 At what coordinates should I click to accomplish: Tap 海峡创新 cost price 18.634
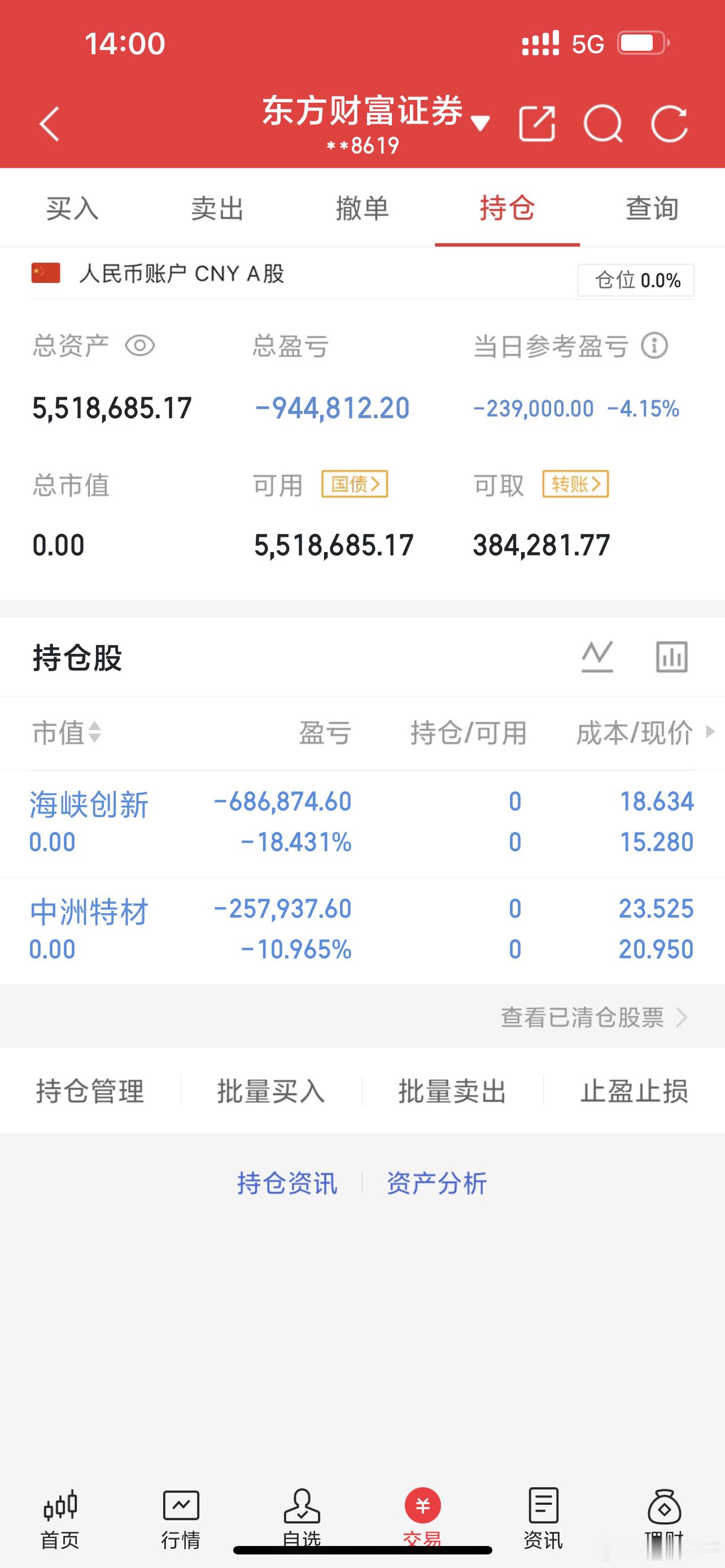click(656, 801)
